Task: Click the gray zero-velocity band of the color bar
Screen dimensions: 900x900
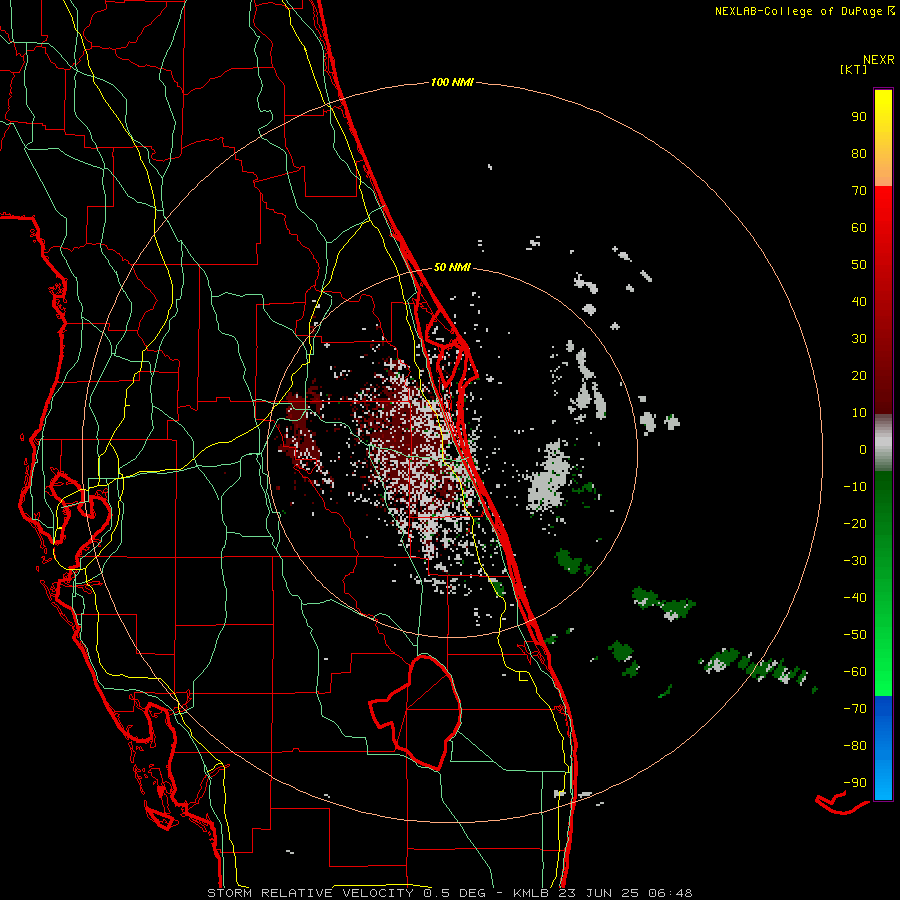Action: 883,443
